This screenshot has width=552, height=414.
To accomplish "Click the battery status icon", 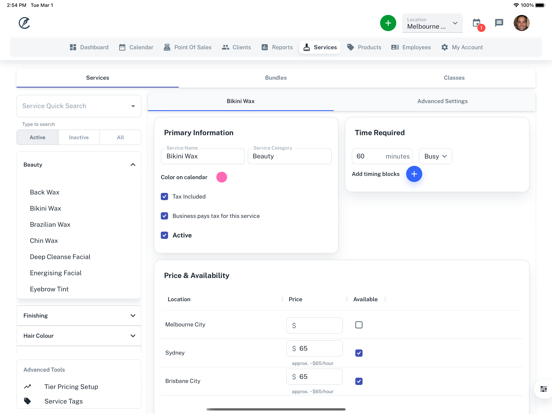I will [x=540, y=5].
